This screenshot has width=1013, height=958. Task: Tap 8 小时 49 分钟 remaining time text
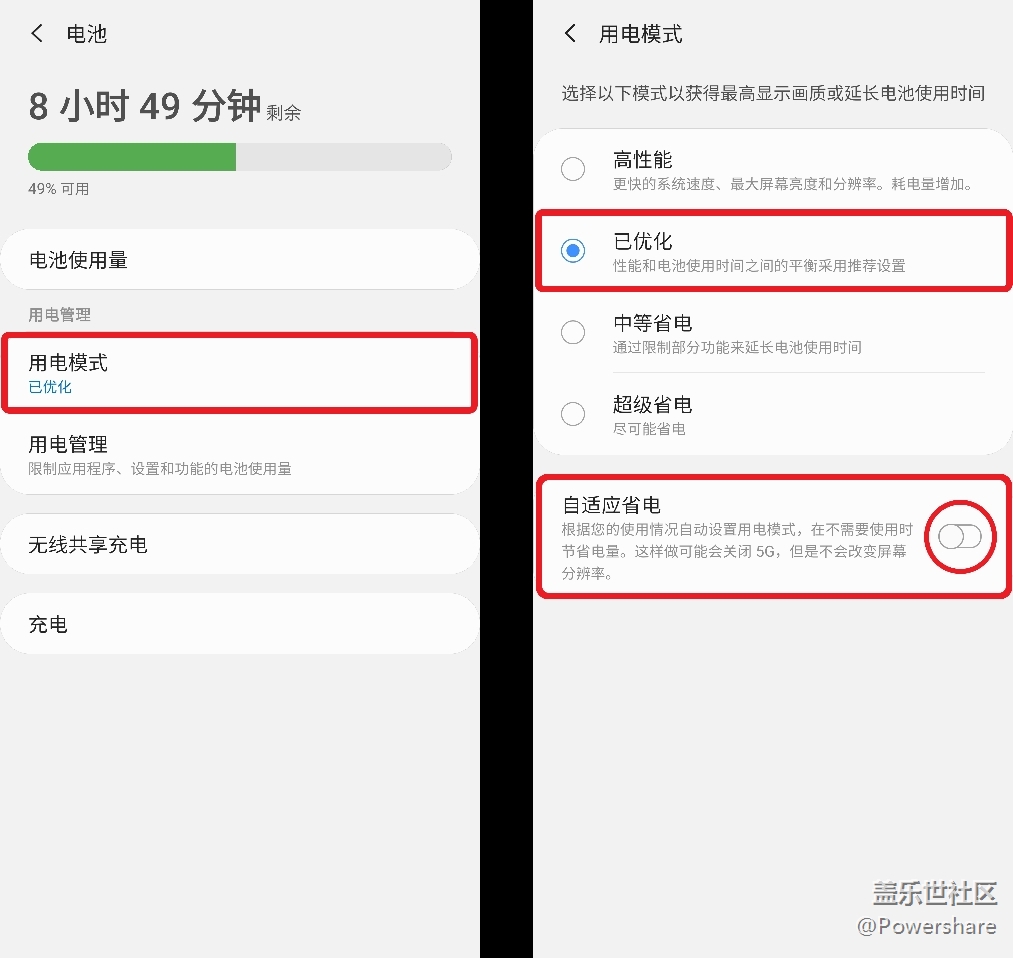coord(145,106)
